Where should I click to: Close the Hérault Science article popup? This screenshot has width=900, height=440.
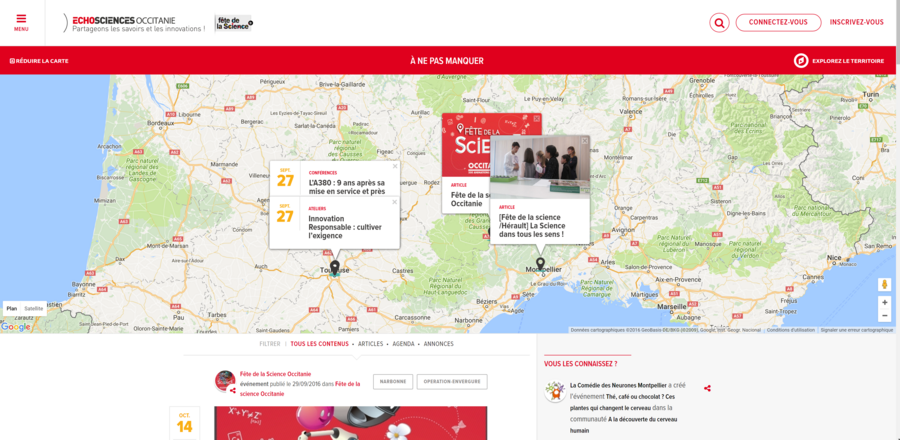pyautogui.click(x=585, y=141)
